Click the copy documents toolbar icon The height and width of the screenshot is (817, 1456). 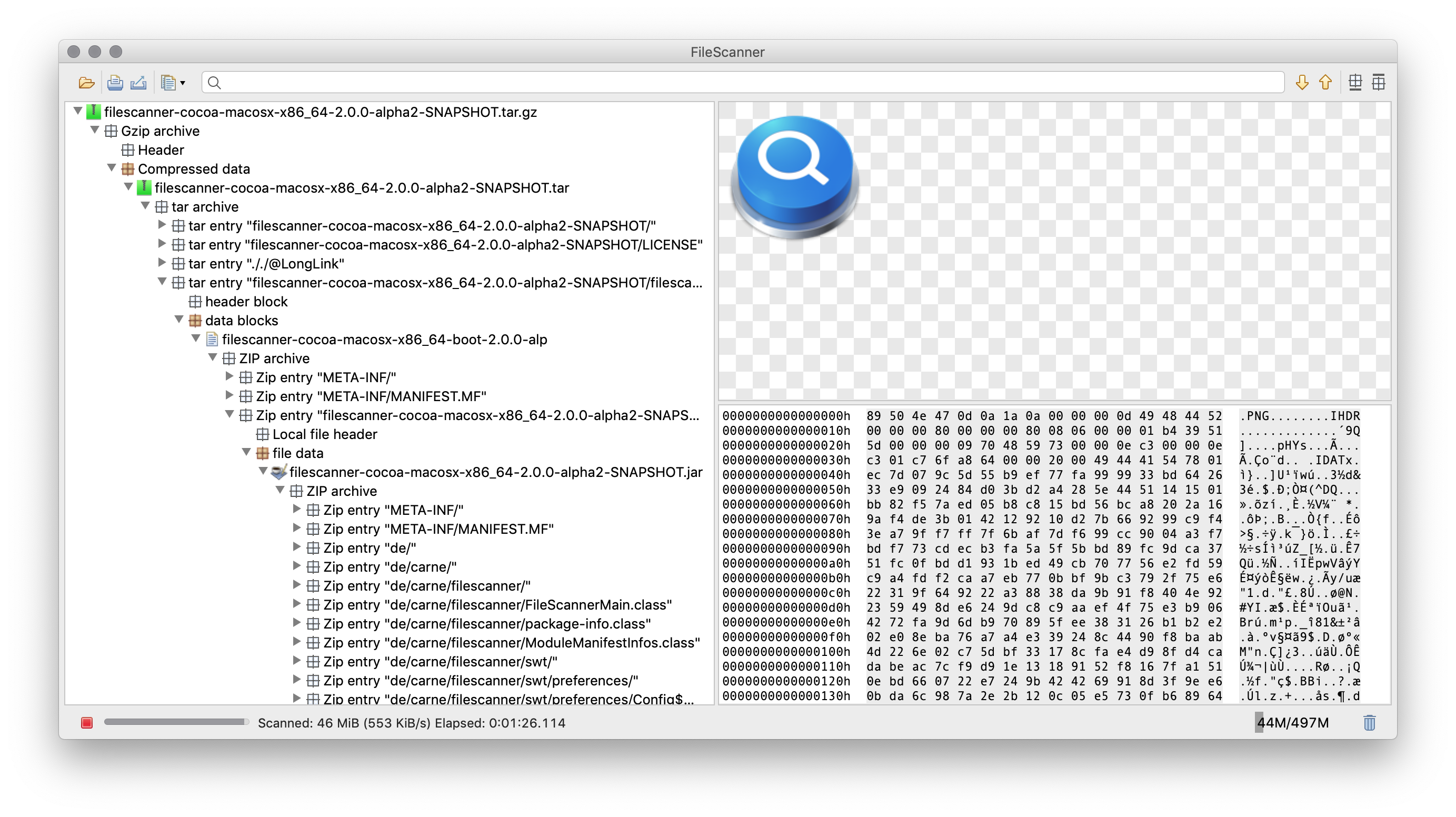click(x=168, y=83)
